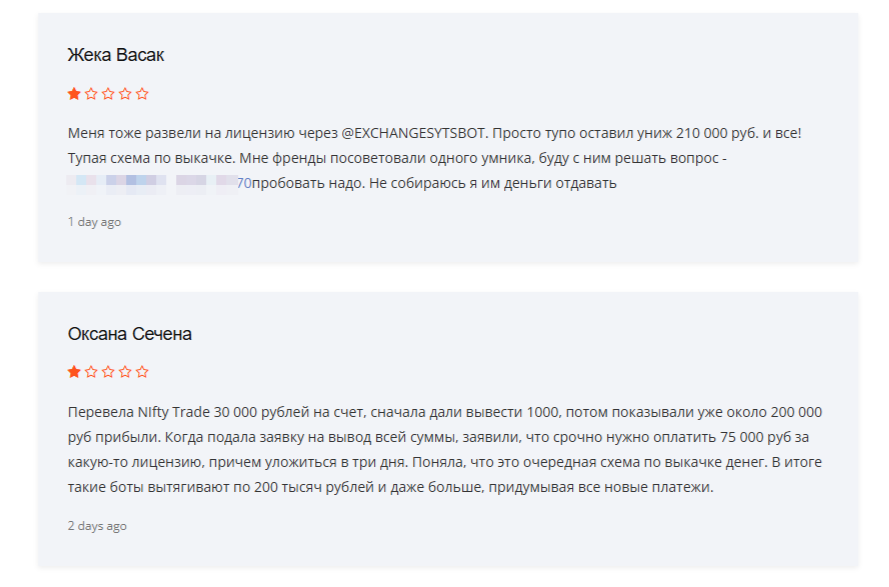
Task: Click reviewer name Жека Васак
Action: tap(116, 55)
